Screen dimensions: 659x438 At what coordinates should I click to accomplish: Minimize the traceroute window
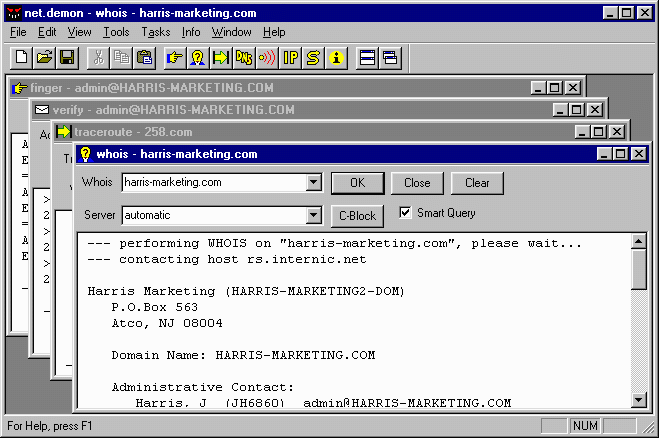[582, 132]
